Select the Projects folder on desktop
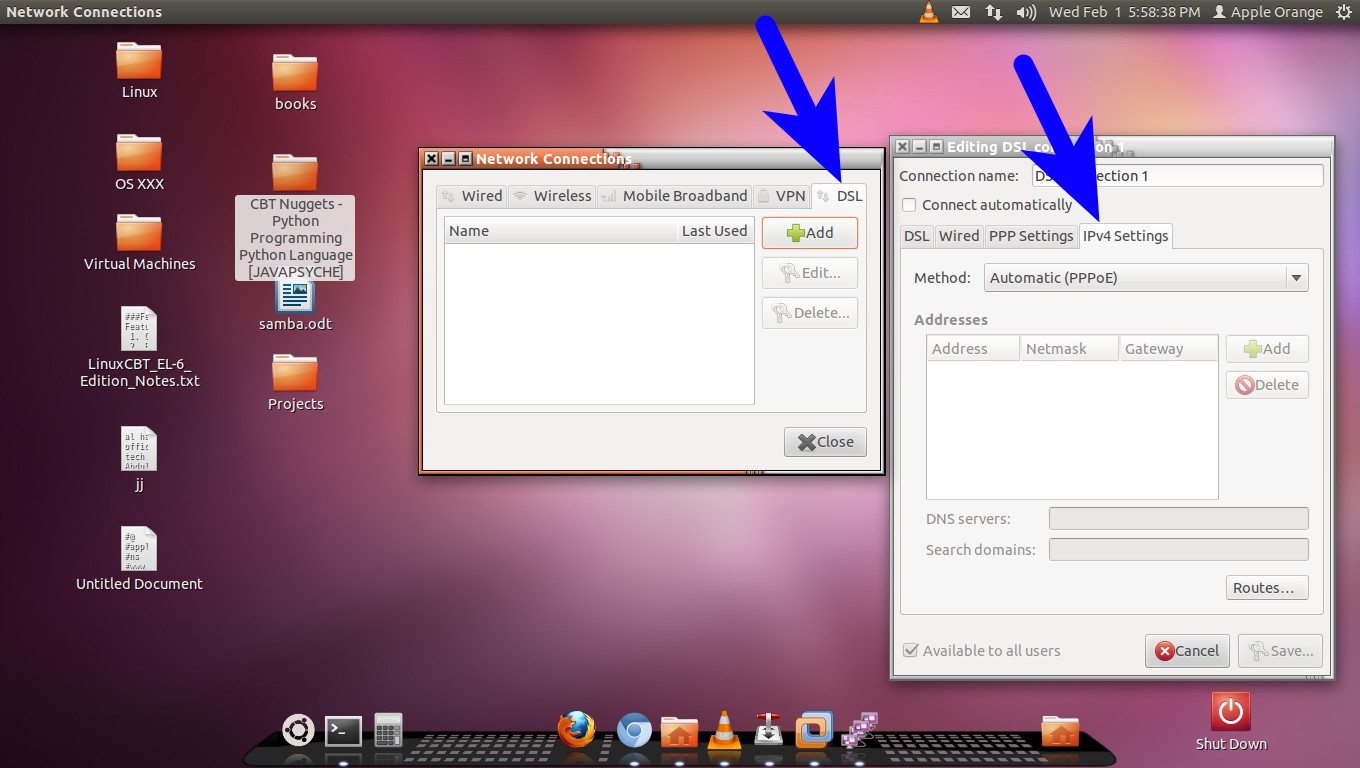Viewport: 1360px width, 768px height. [x=295, y=382]
